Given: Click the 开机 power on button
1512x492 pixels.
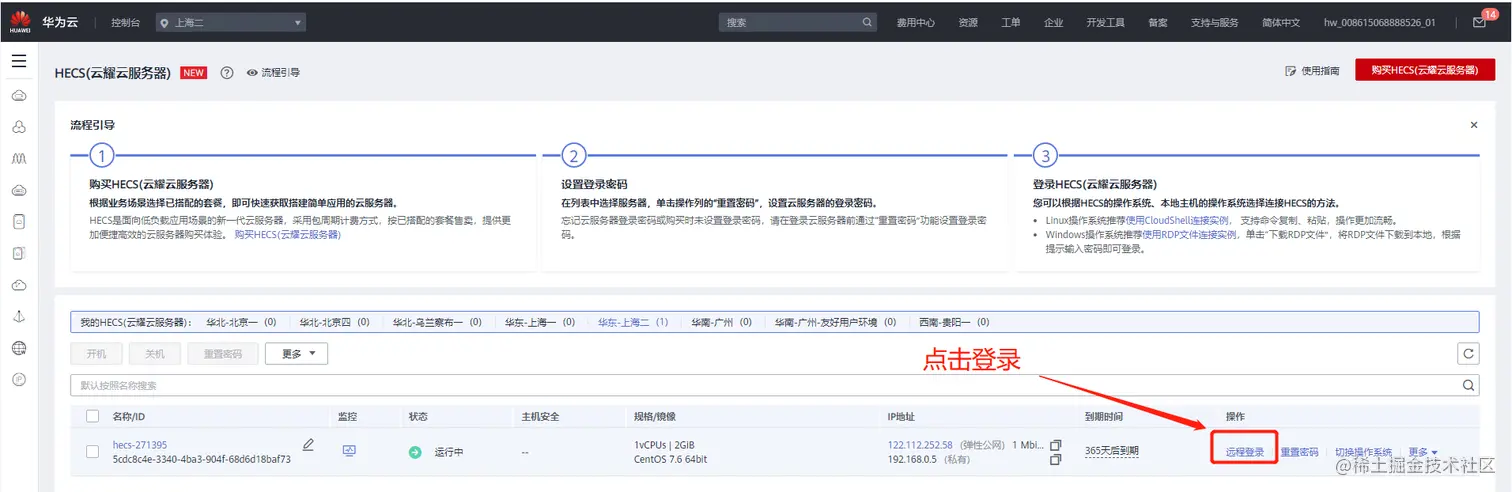Looking at the screenshot, I should 96,354.
